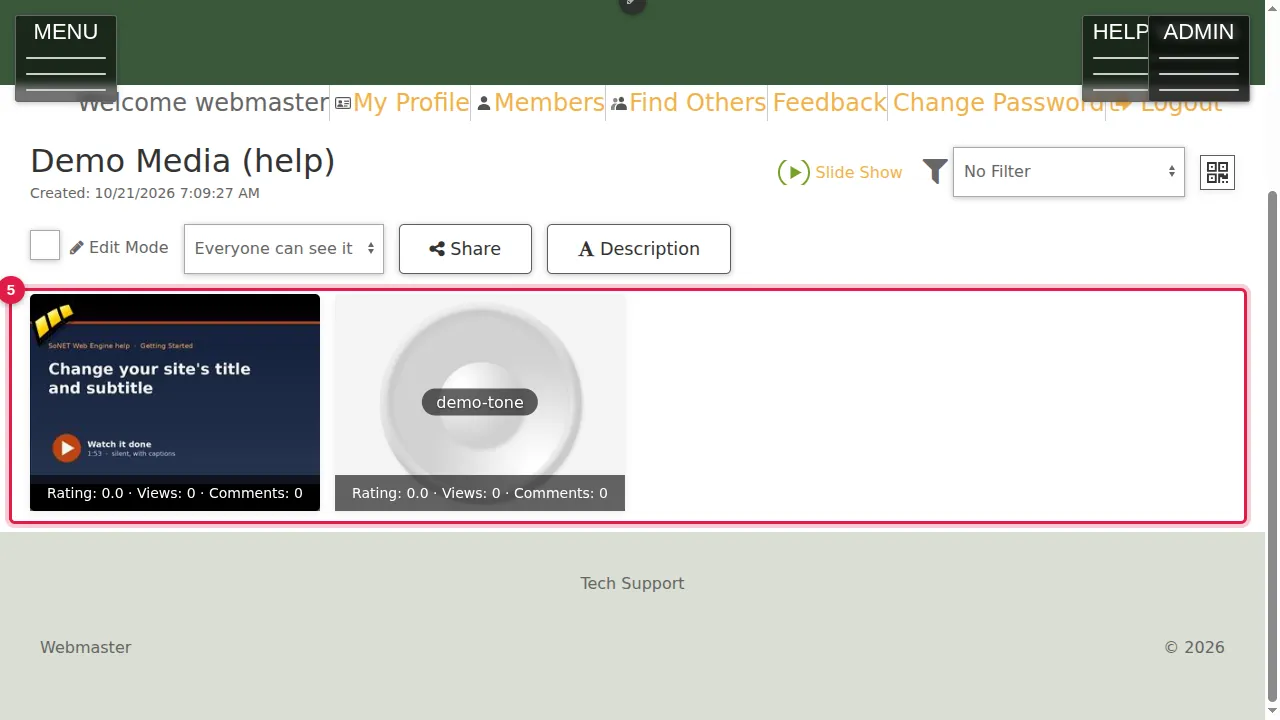The height and width of the screenshot is (720, 1280).
Task: Open the 'Change your site's title' video thumbnail
Action: click(175, 402)
